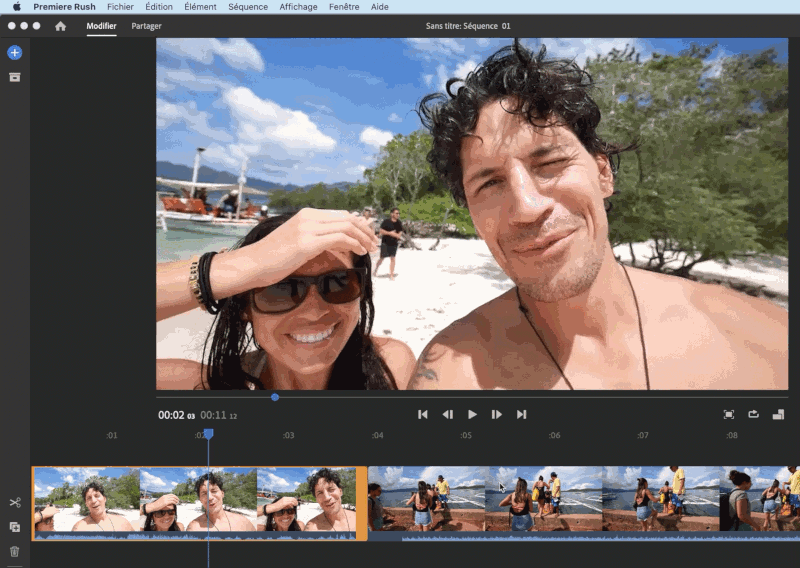Switch to the Partager tab
Image resolution: width=800 pixels, height=568 pixels.
point(146,26)
